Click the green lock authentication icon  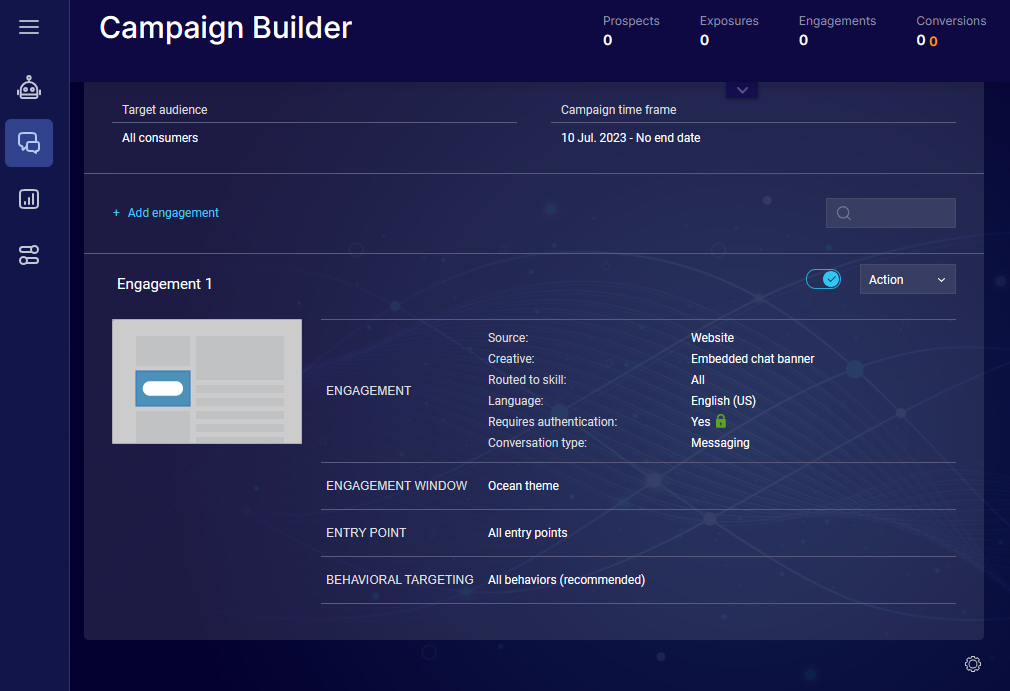click(x=721, y=421)
